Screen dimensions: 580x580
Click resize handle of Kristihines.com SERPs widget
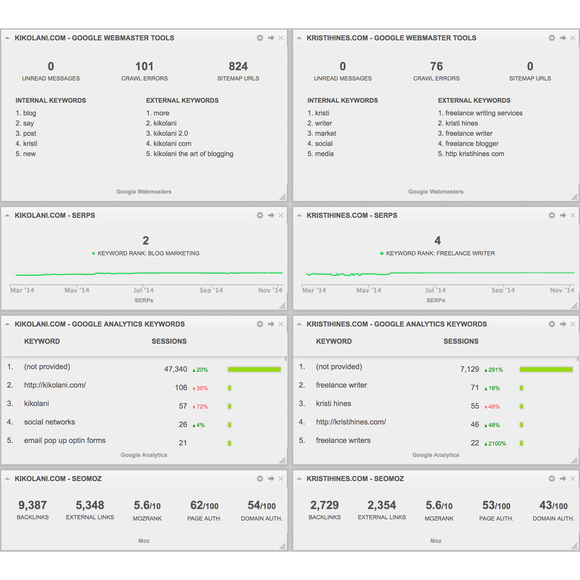pyautogui.click(x=574, y=306)
